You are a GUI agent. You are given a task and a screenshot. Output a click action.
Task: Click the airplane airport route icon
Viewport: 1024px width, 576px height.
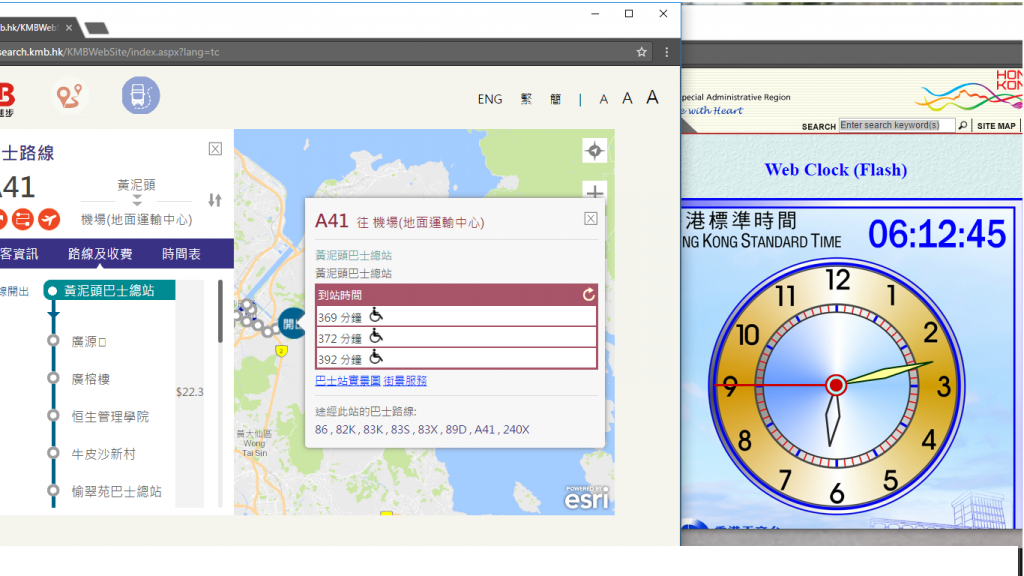pyautogui.click(x=49, y=219)
